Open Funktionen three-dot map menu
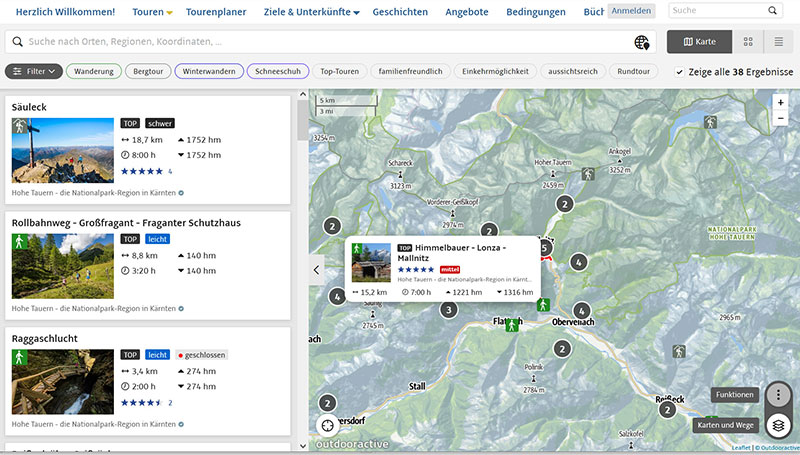 pos(778,394)
